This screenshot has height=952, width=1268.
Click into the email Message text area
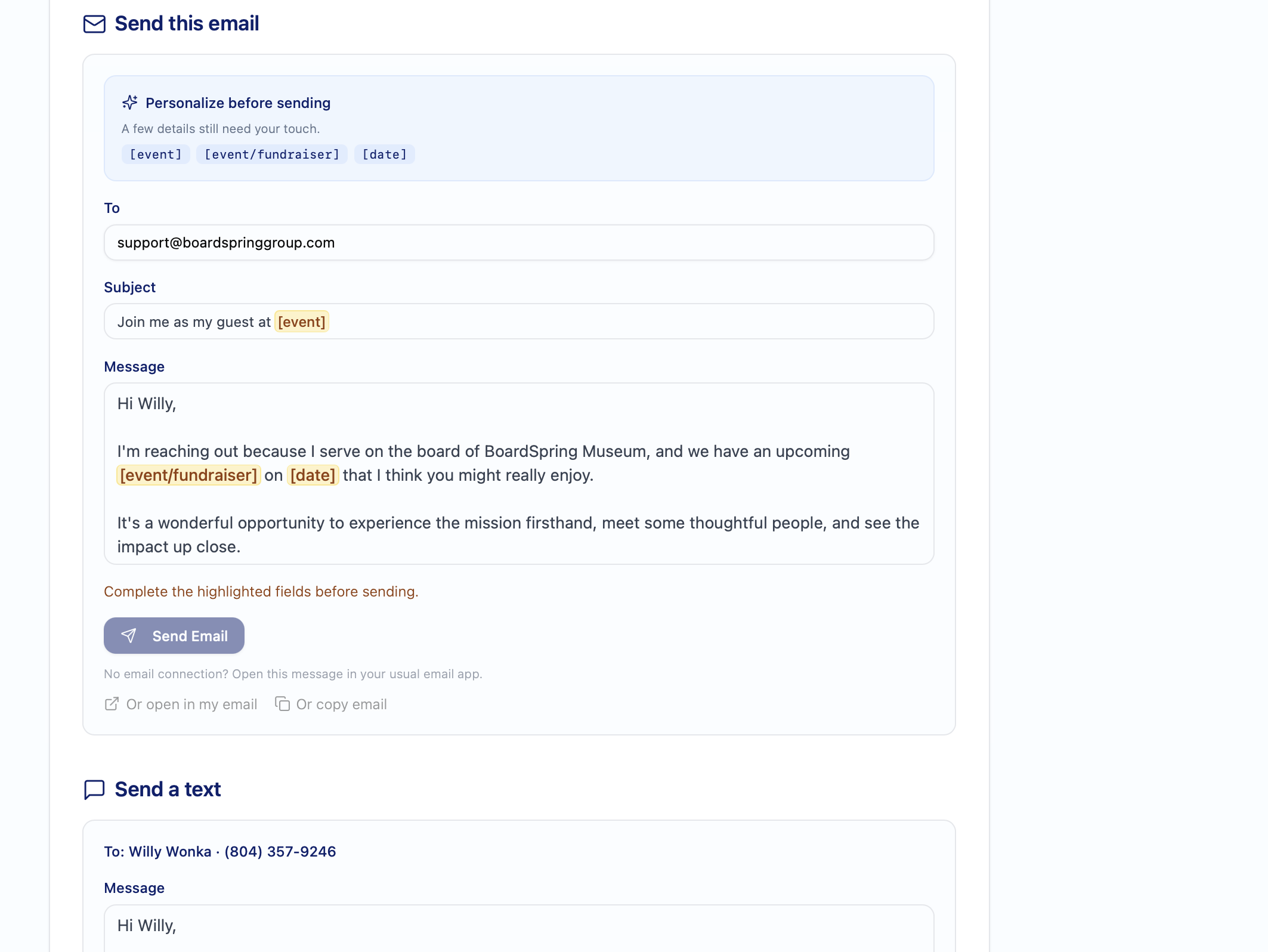click(x=519, y=474)
